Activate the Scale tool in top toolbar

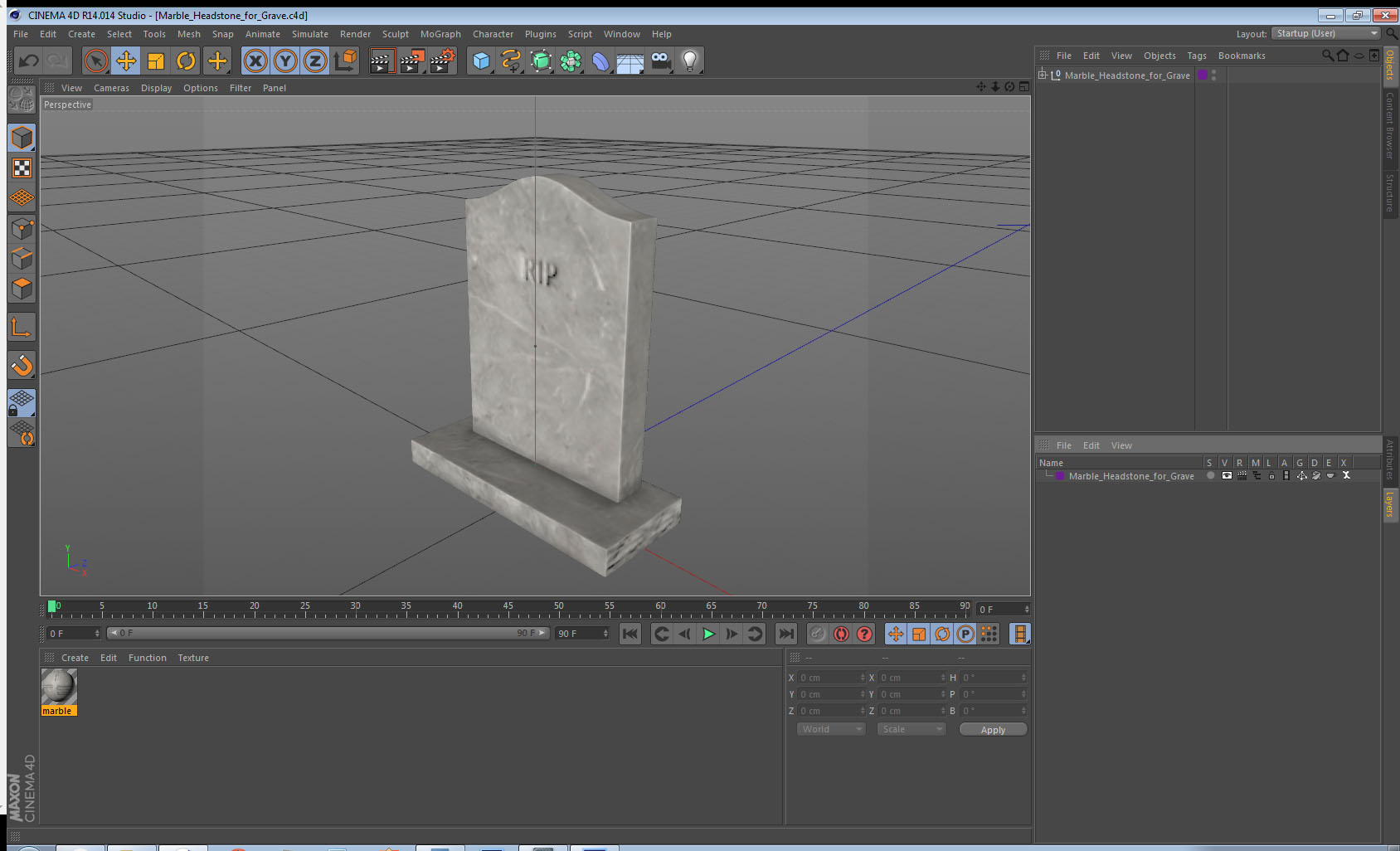[156, 61]
